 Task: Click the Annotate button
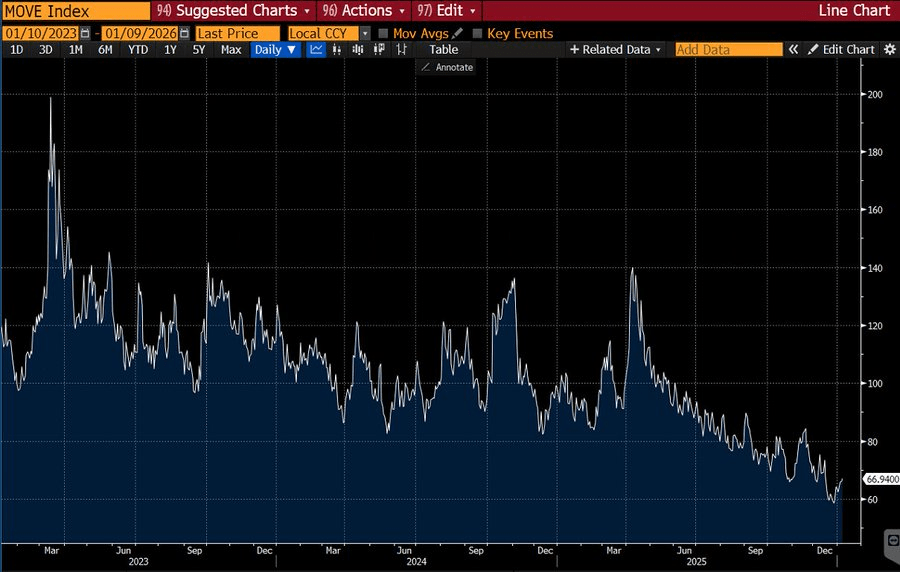447,67
